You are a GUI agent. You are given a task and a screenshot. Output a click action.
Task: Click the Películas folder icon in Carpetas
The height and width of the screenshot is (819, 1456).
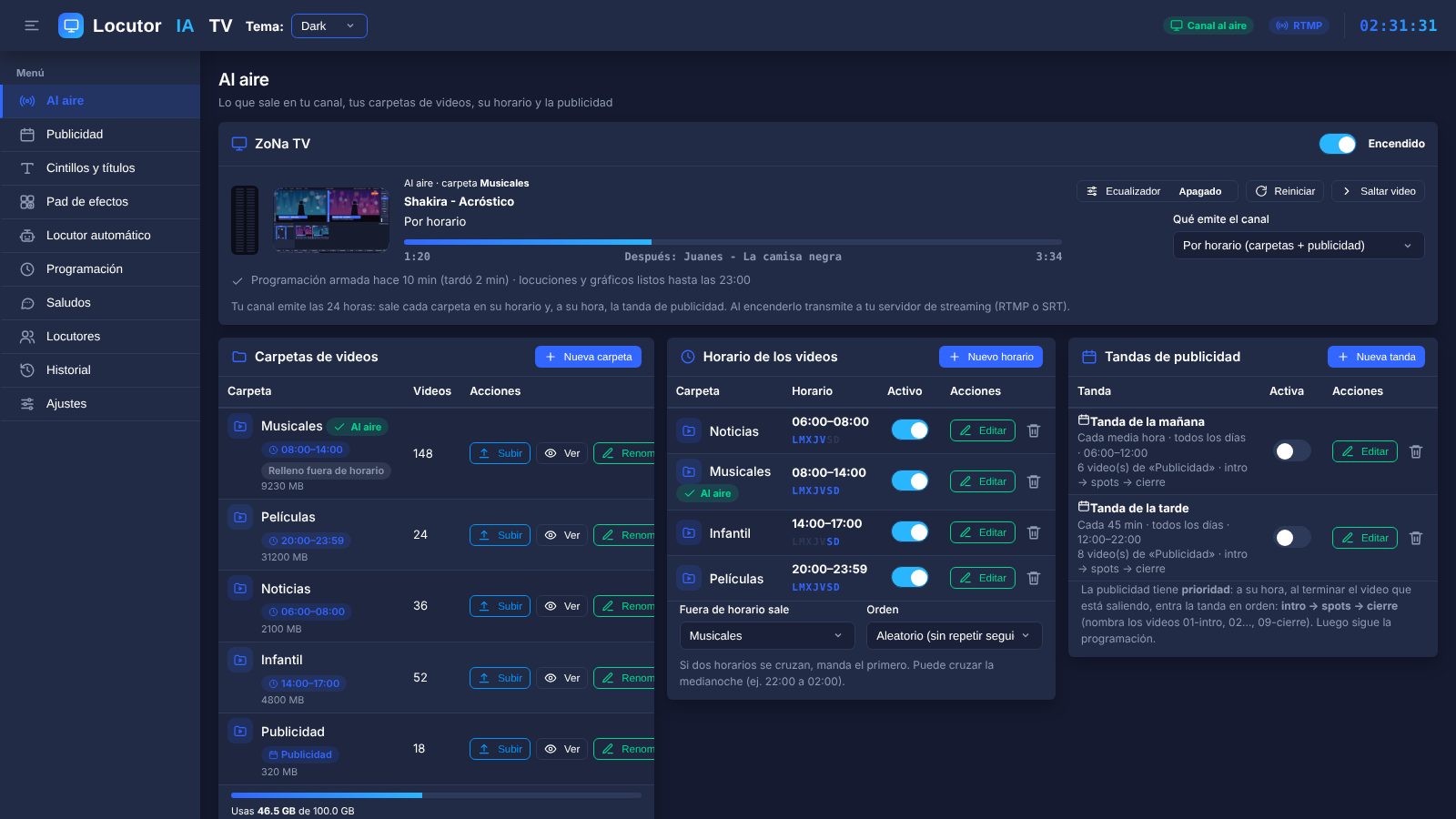pyautogui.click(x=240, y=517)
